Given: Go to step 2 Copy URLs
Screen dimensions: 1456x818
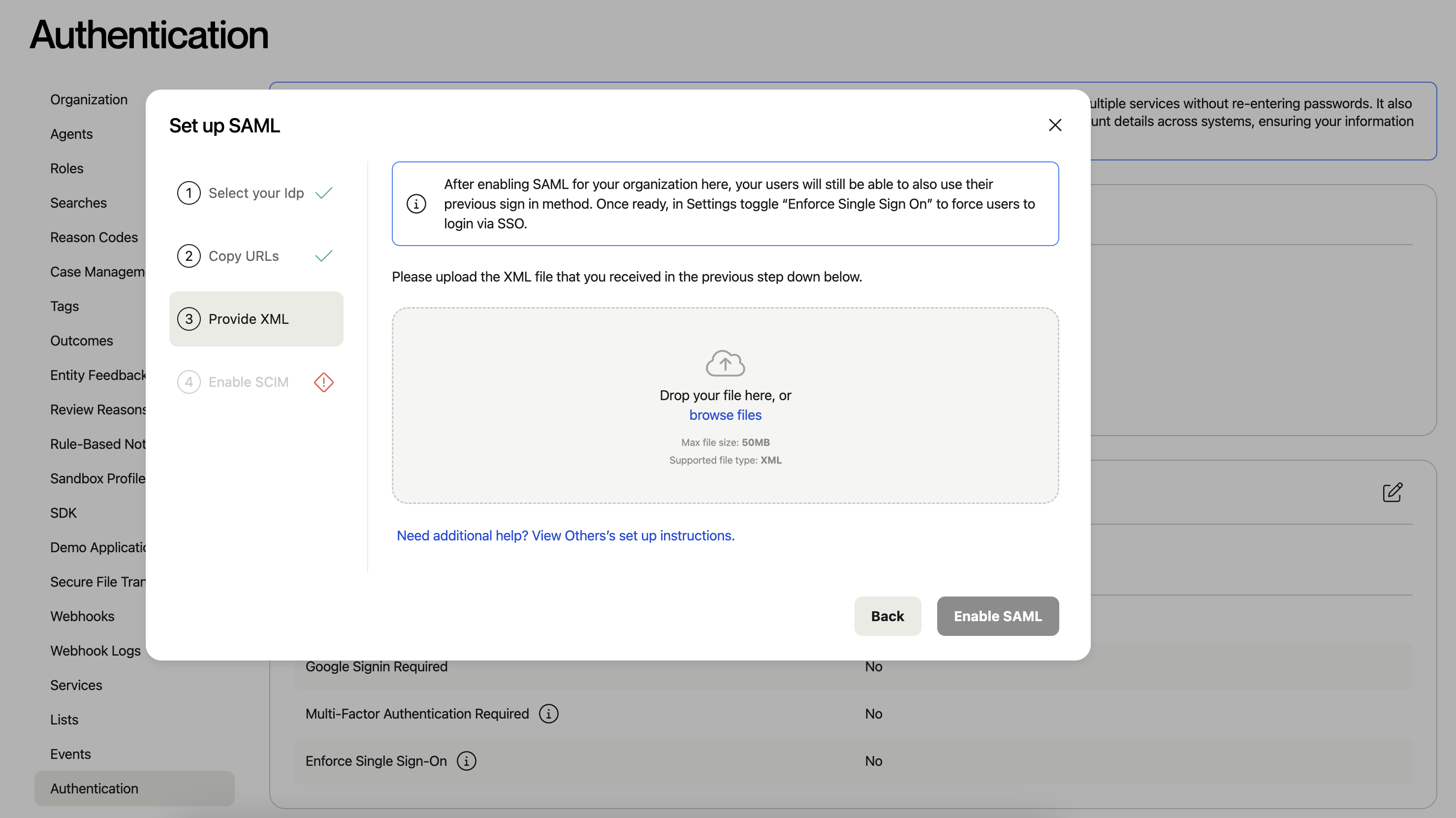Looking at the screenshot, I should coord(243,256).
